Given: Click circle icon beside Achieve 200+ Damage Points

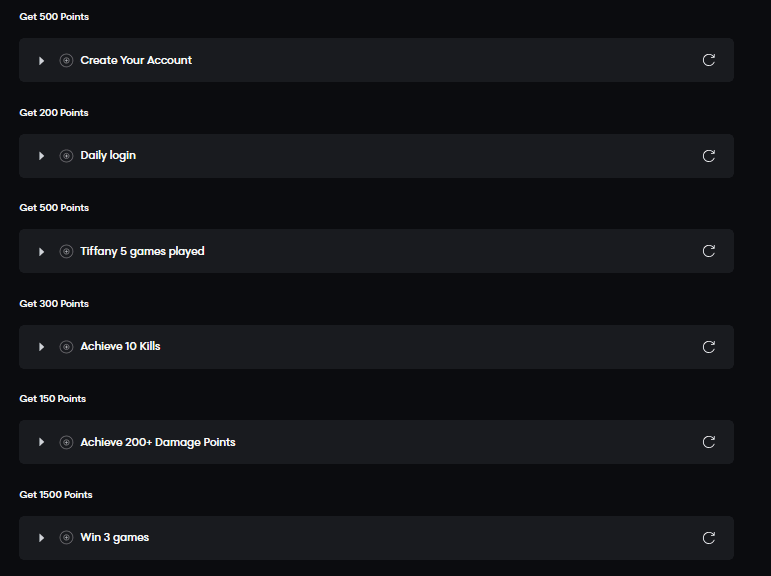Looking at the screenshot, I should coord(66,442).
